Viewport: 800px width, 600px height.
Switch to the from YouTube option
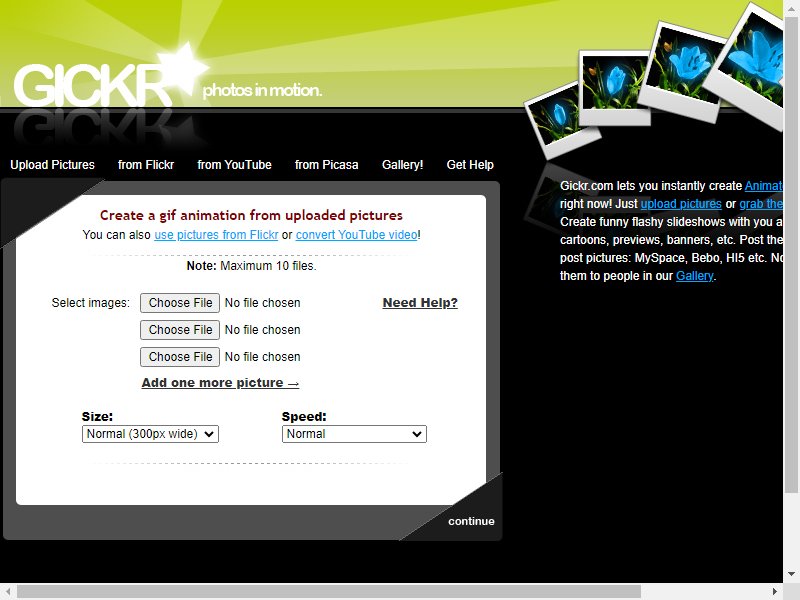pyautogui.click(x=234, y=165)
